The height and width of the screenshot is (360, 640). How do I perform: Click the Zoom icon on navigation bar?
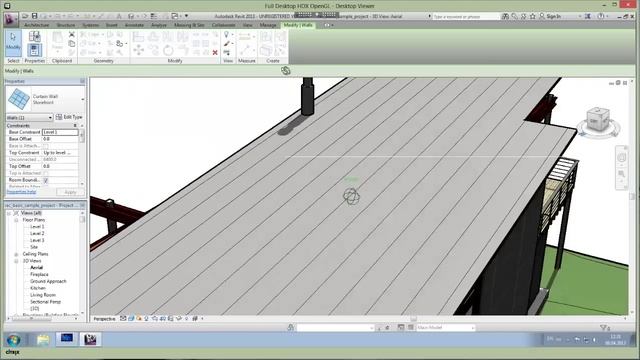622,174
